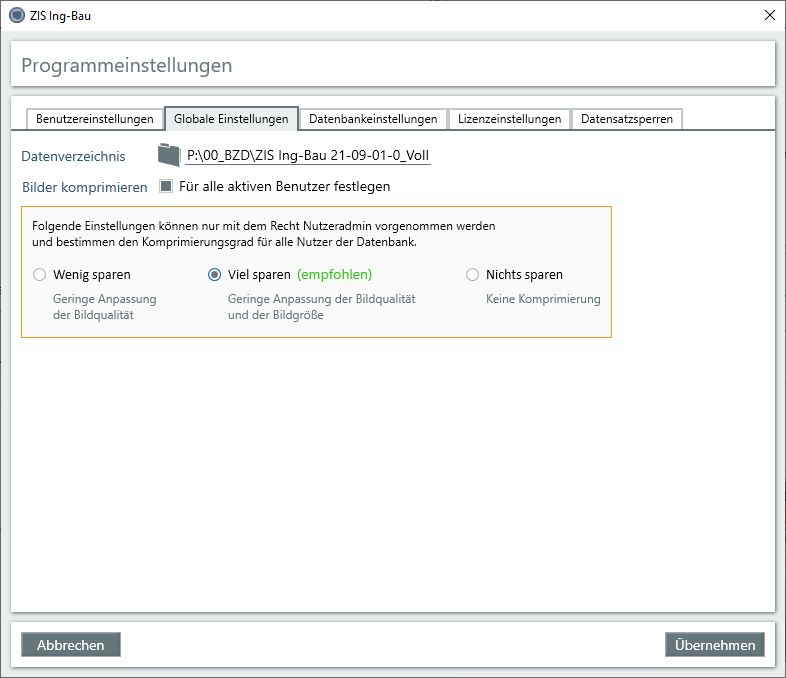
Task: Select the 'Viel sparen' radio option
Action: point(215,275)
